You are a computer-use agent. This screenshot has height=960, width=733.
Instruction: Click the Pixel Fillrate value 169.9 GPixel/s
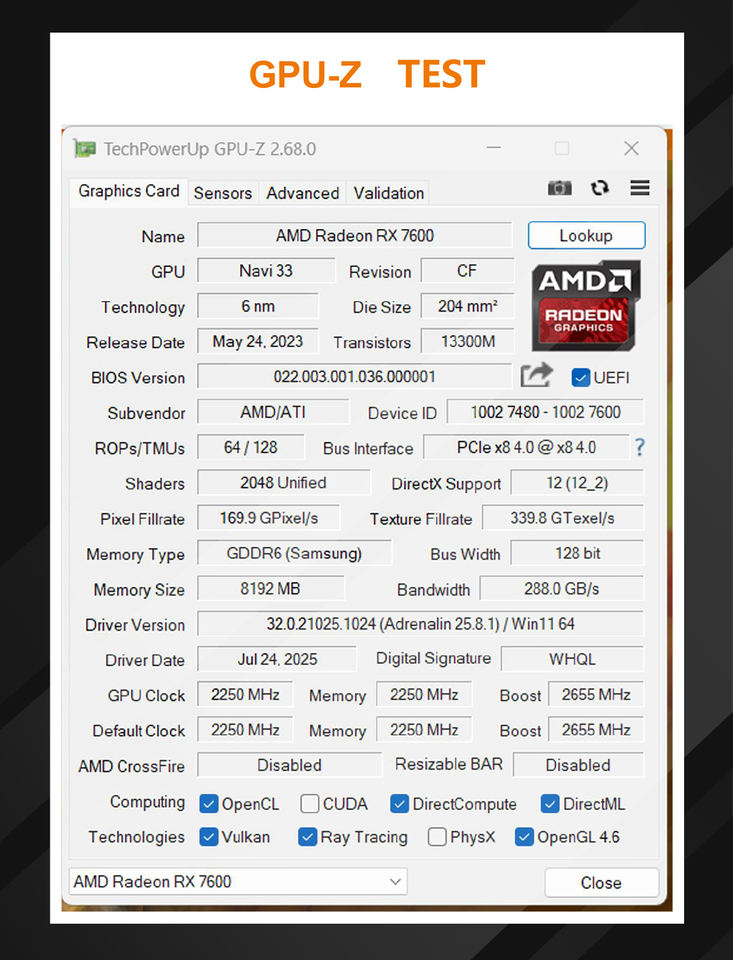pyautogui.click(x=268, y=518)
